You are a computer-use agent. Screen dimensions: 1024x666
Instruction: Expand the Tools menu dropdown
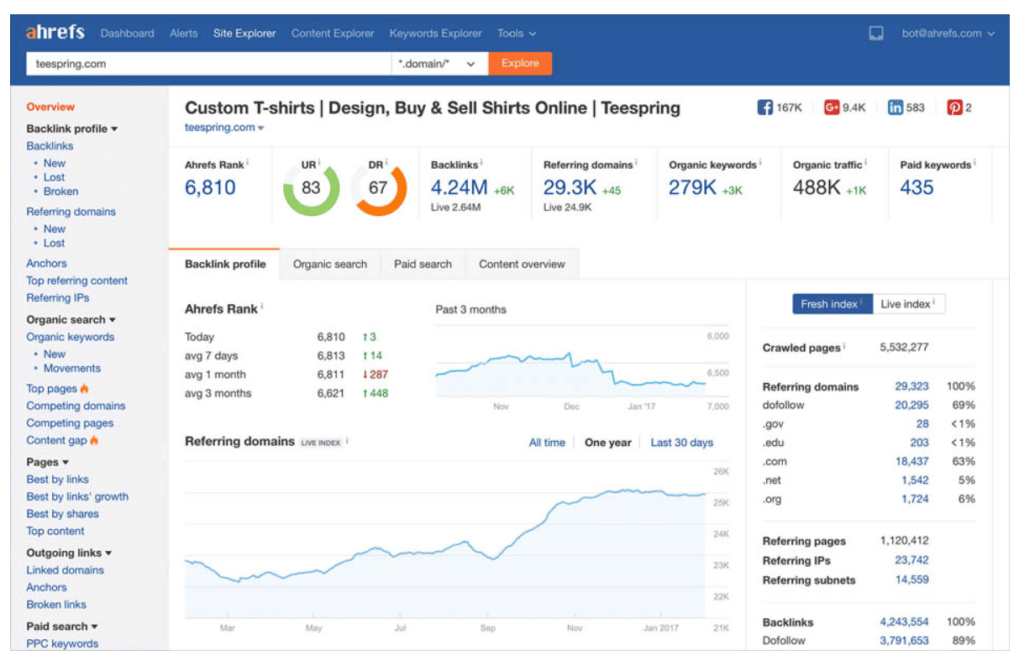pos(516,33)
